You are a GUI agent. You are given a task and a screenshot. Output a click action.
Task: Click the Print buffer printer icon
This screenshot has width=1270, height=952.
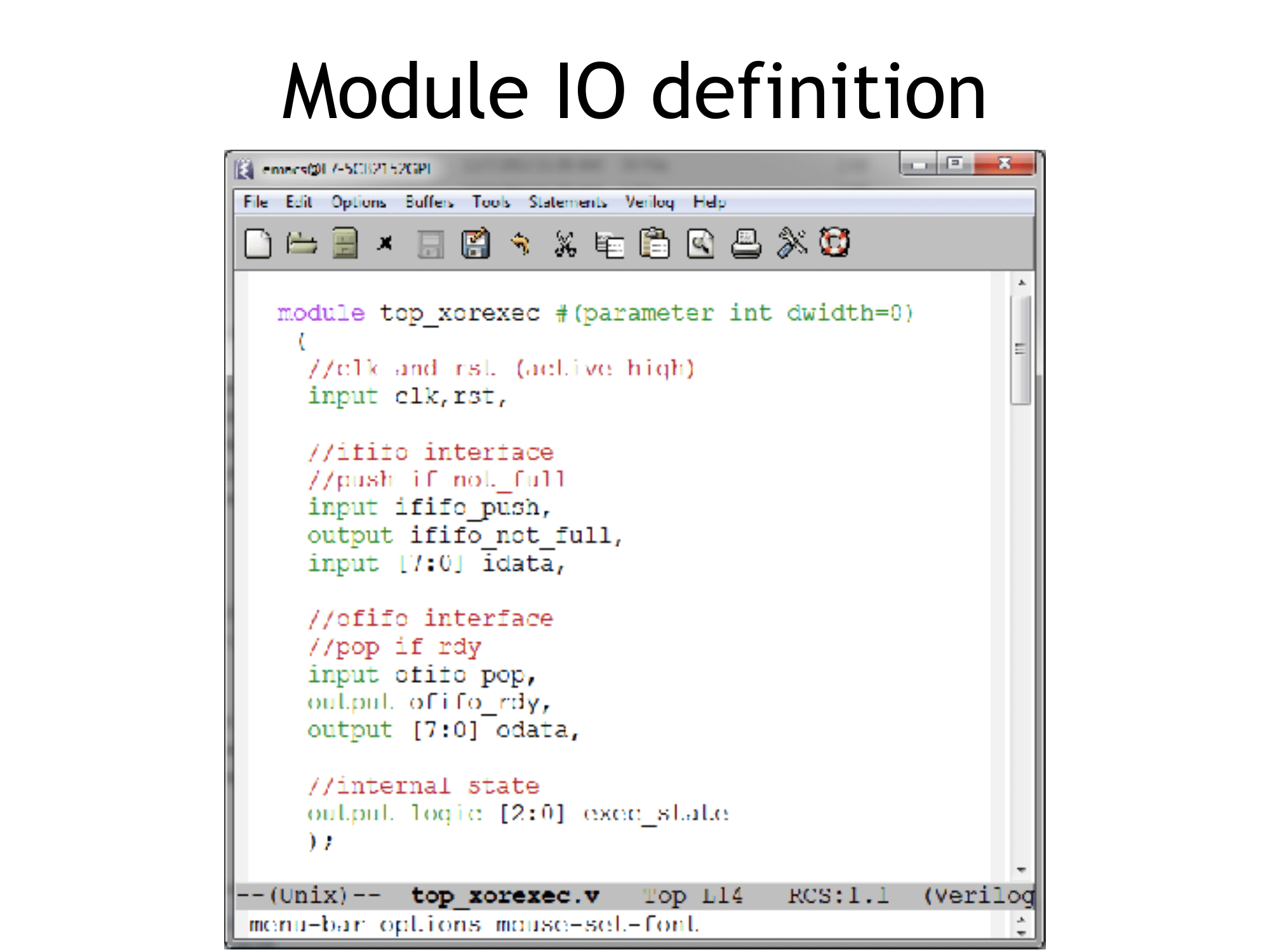[745, 244]
